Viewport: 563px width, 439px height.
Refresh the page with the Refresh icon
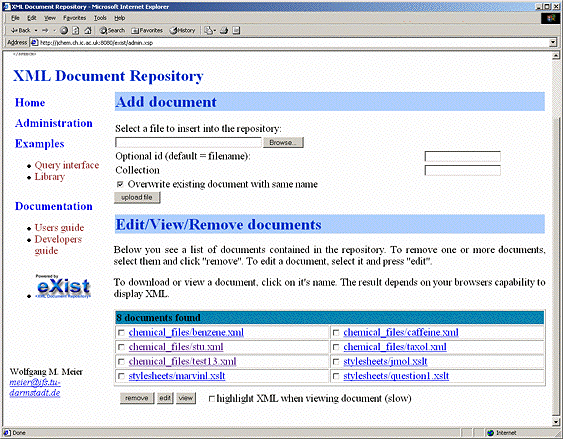click(76, 31)
